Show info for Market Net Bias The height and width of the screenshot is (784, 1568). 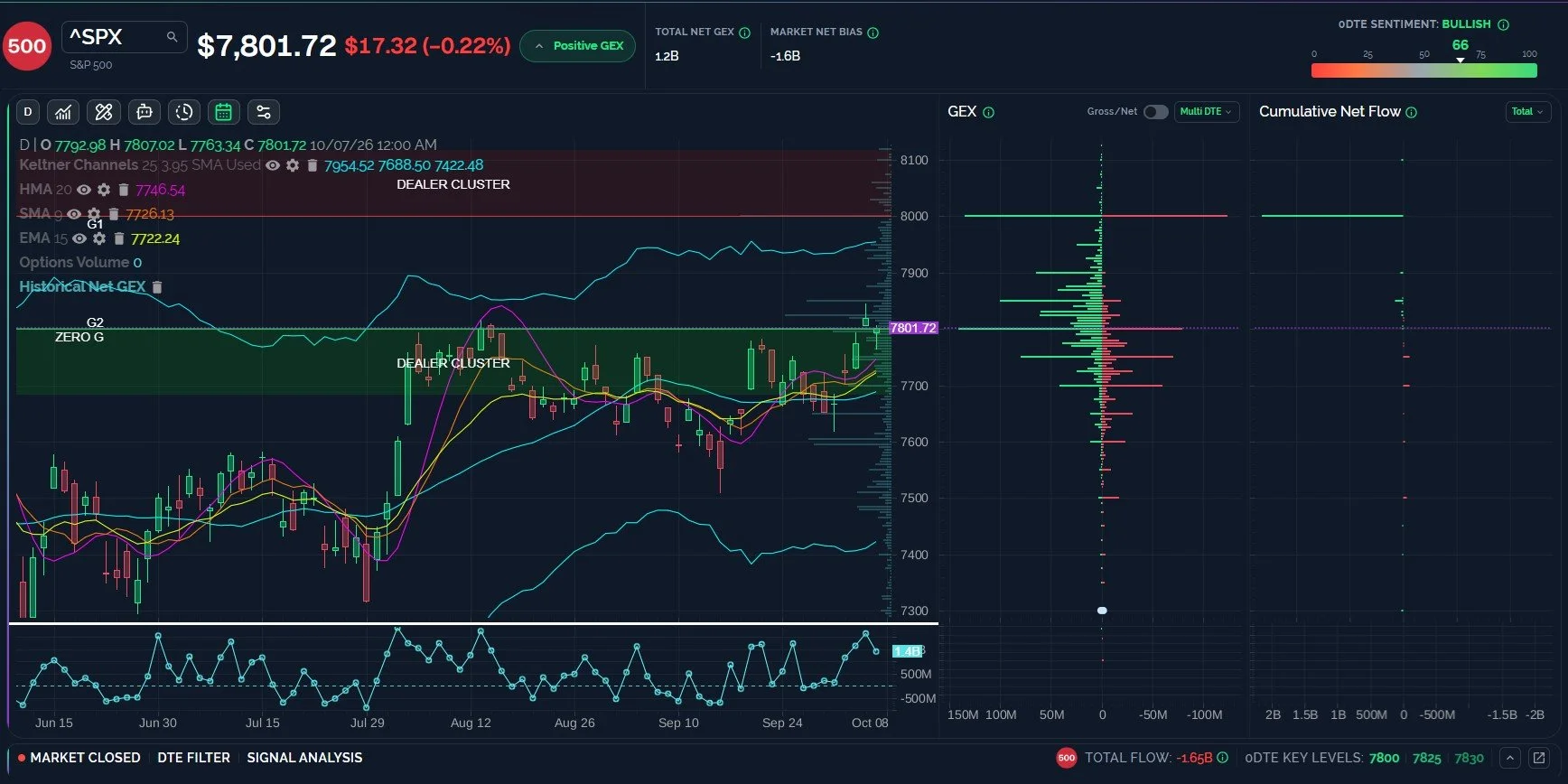(x=873, y=33)
